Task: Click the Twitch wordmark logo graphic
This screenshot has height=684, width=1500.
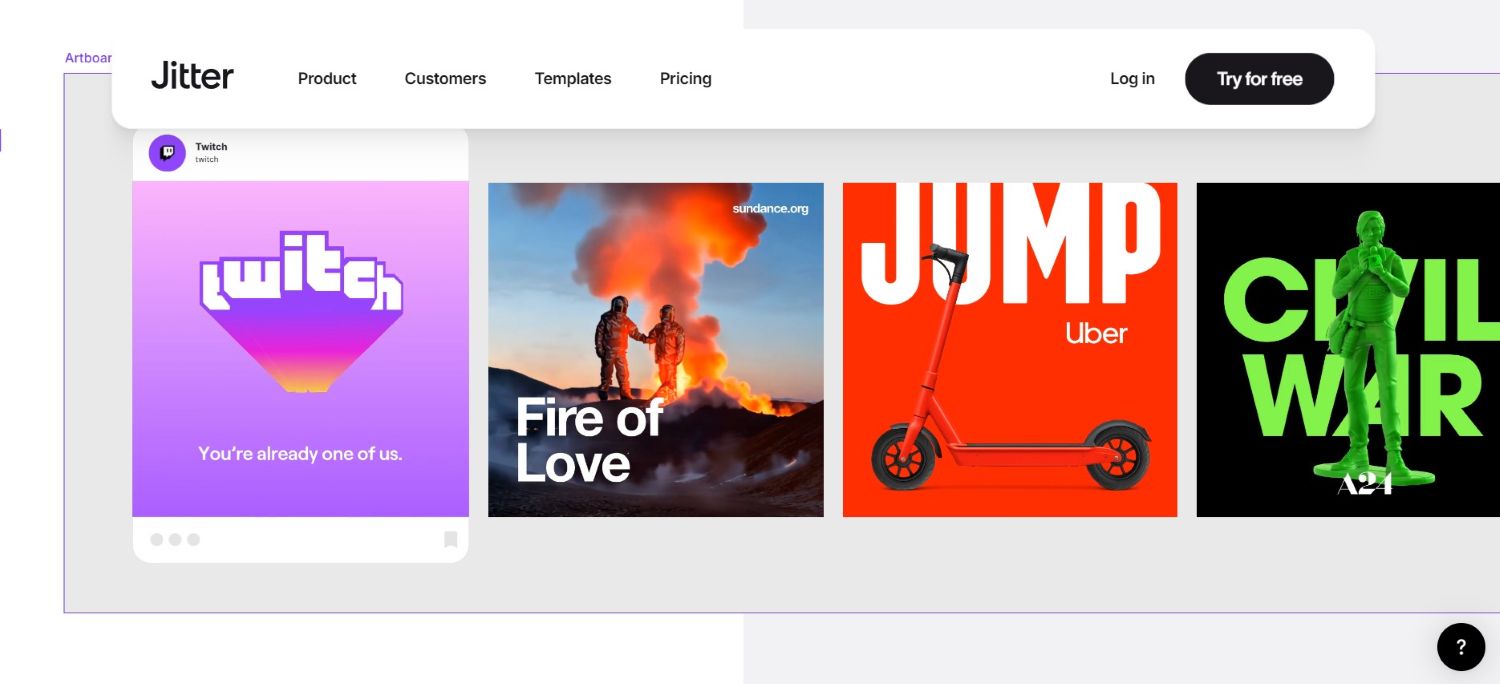Action: (x=301, y=272)
